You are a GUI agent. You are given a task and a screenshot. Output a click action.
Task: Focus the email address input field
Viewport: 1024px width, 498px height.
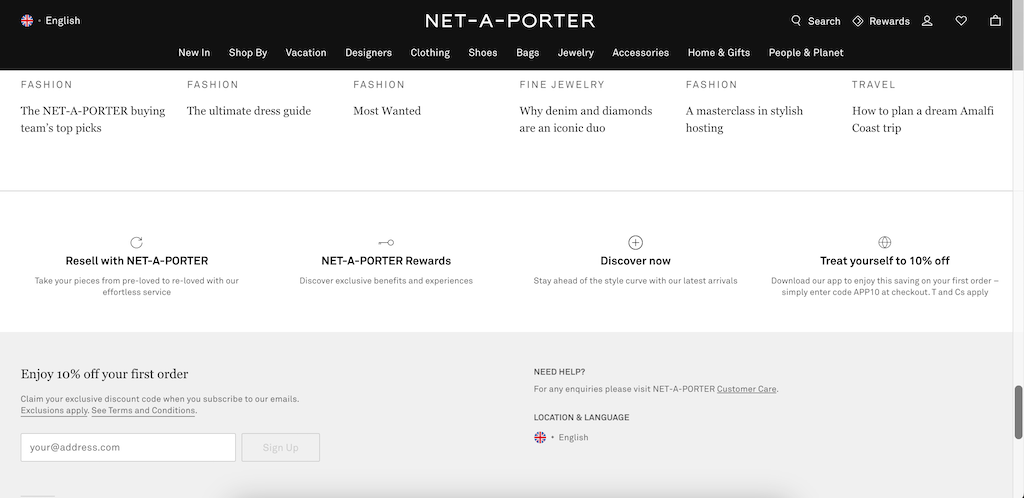pyautogui.click(x=128, y=448)
